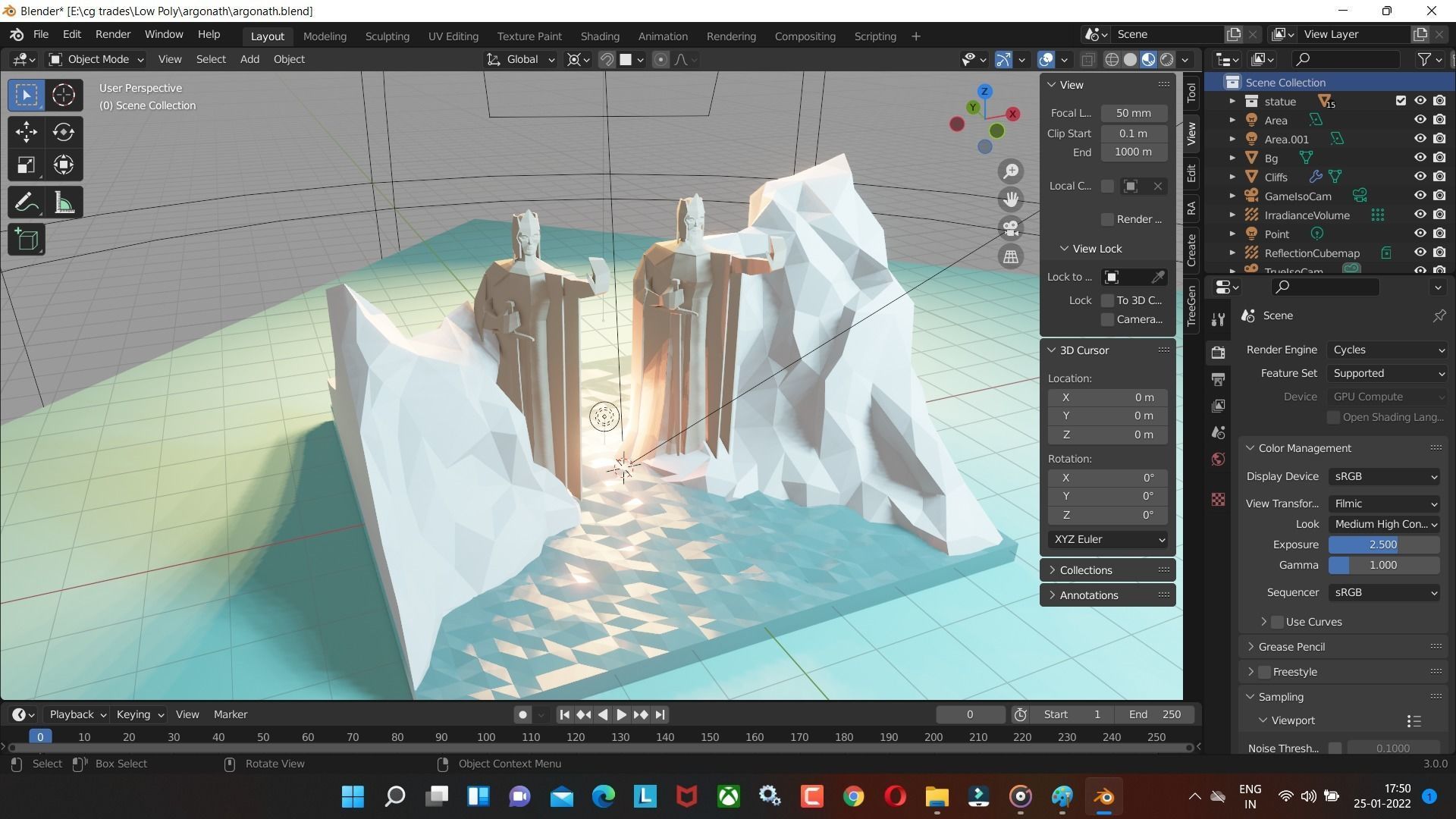Toggle camera view with the camera icon

coord(1011,228)
